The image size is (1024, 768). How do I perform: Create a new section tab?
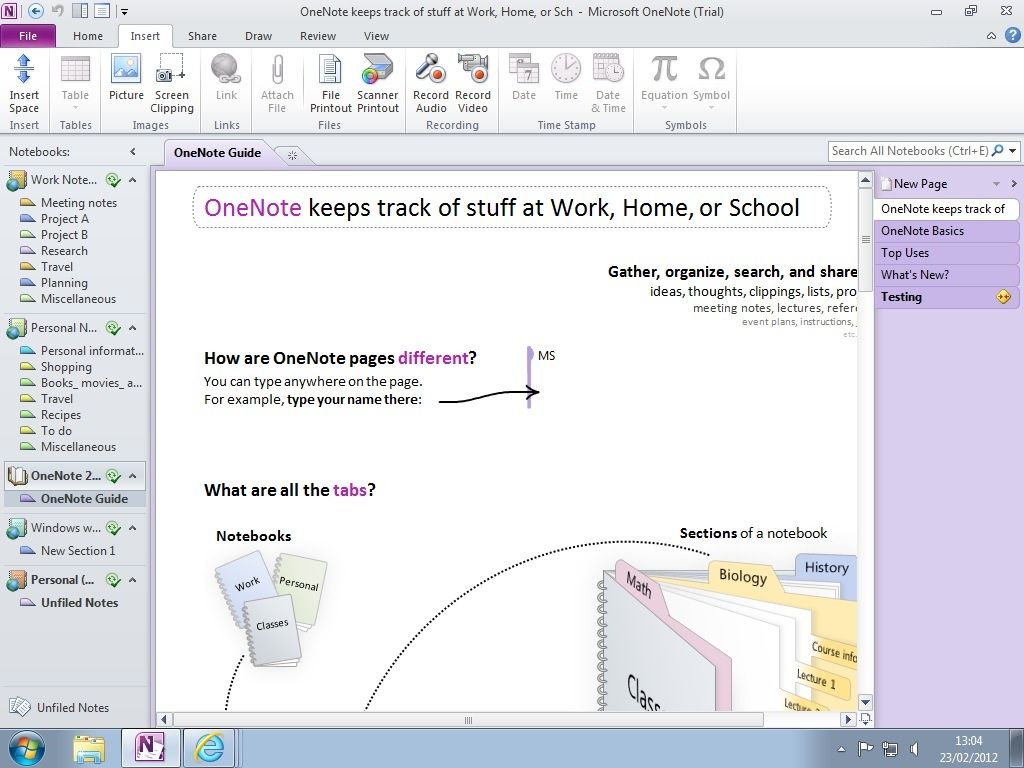[293, 155]
